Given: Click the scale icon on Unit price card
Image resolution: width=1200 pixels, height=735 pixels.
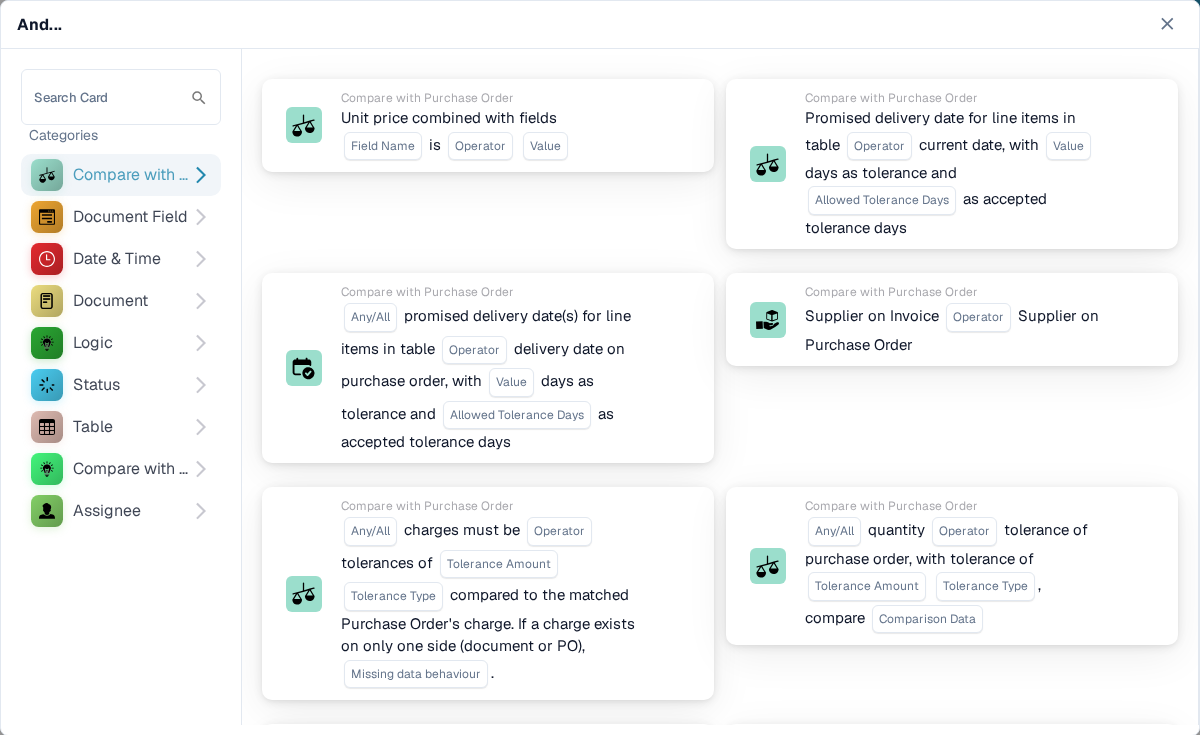Looking at the screenshot, I should pos(304,125).
